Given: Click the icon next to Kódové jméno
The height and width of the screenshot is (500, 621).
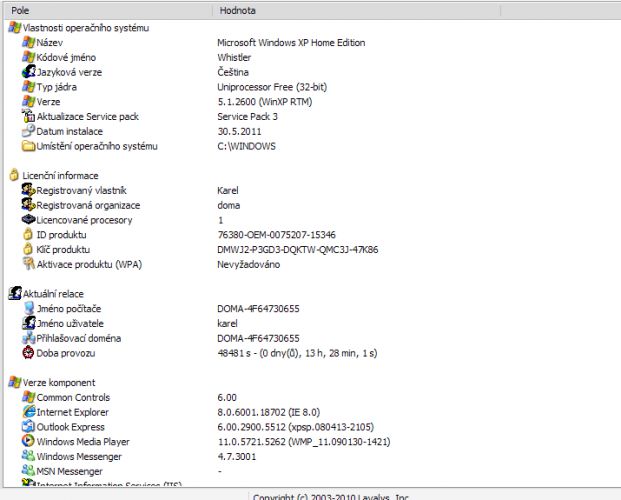Looking at the screenshot, I should [x=29, y=57].
